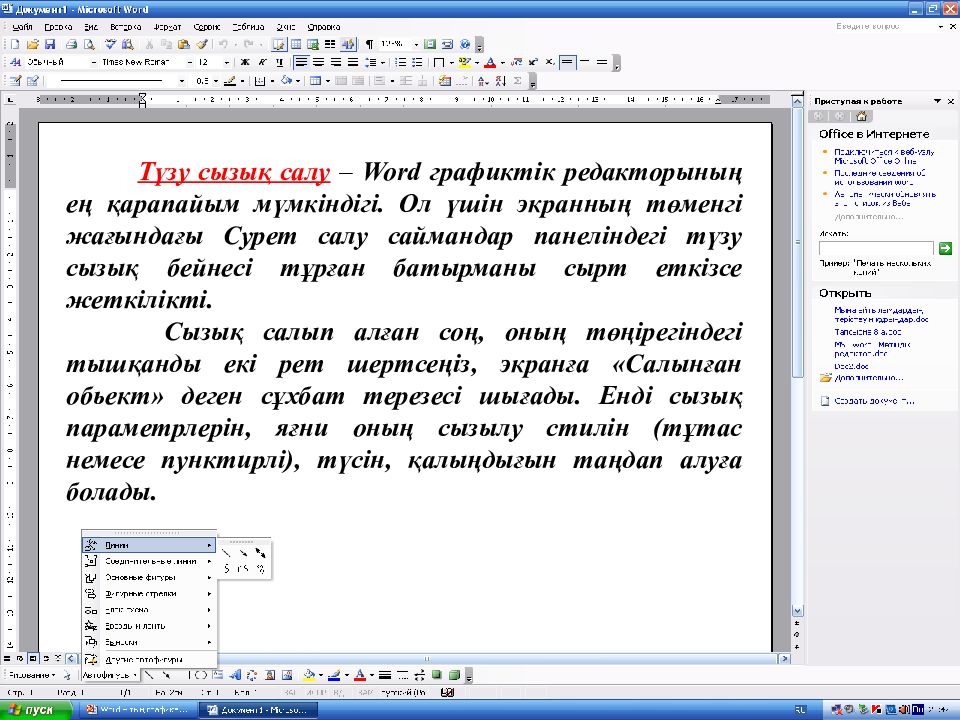Toggle Underline formatting (Ч)
960x720 pixels.
pos(279,62)
